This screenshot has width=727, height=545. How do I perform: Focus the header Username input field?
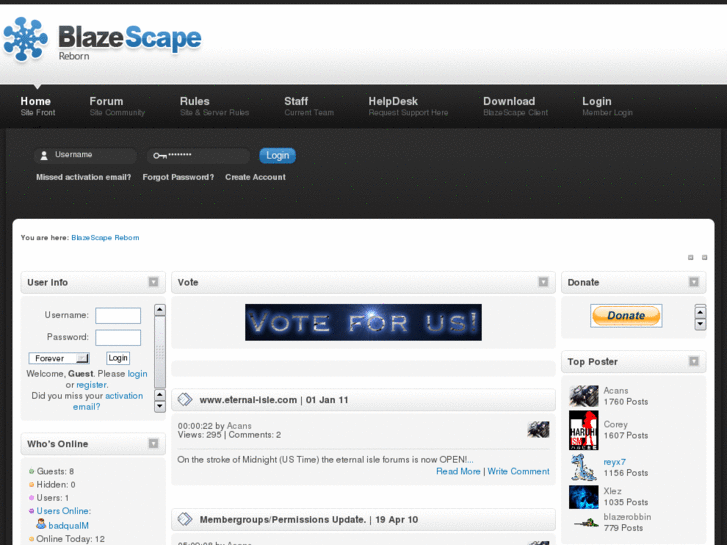pos(85,155)
